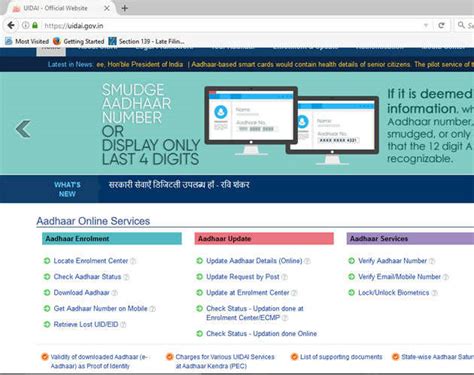Screen dimensions: 474x375
Task: Click the site information icon in address bar
Action: coord(25,25)
